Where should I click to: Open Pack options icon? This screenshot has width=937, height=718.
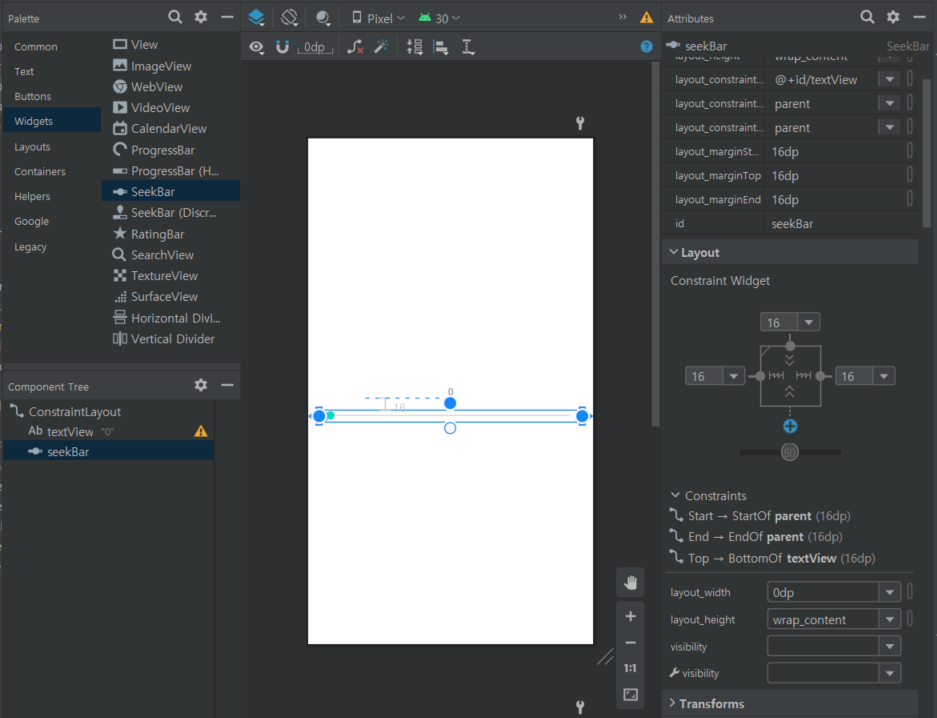point(415,47)
